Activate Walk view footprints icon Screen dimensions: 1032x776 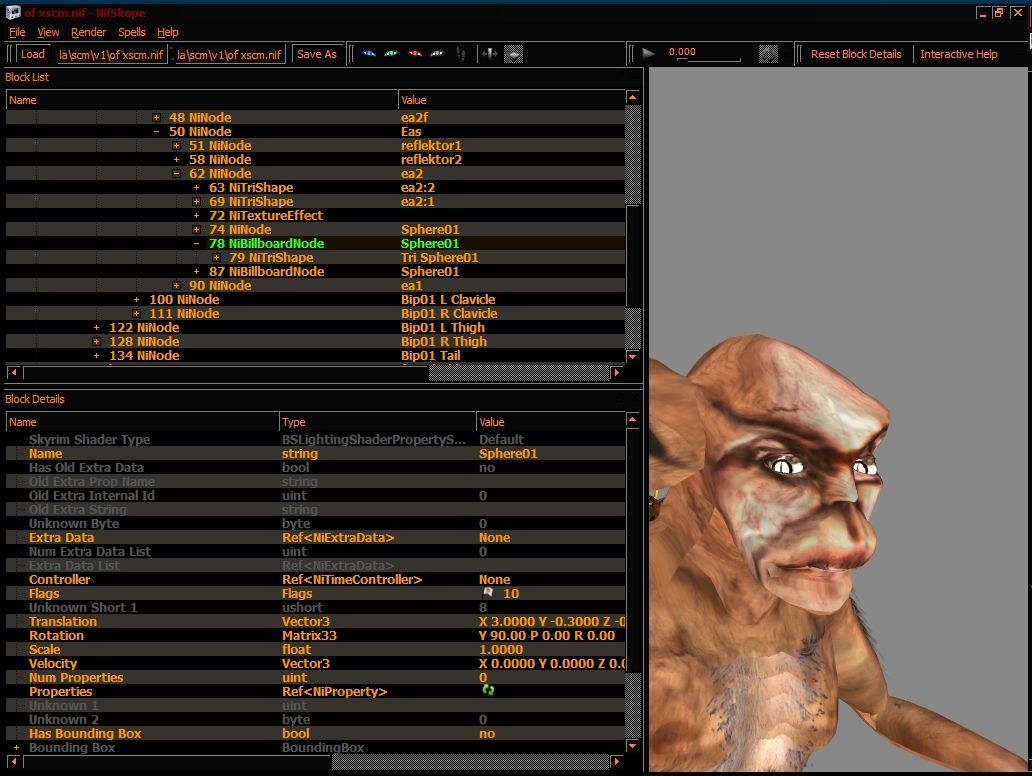[x=461, y=54]
